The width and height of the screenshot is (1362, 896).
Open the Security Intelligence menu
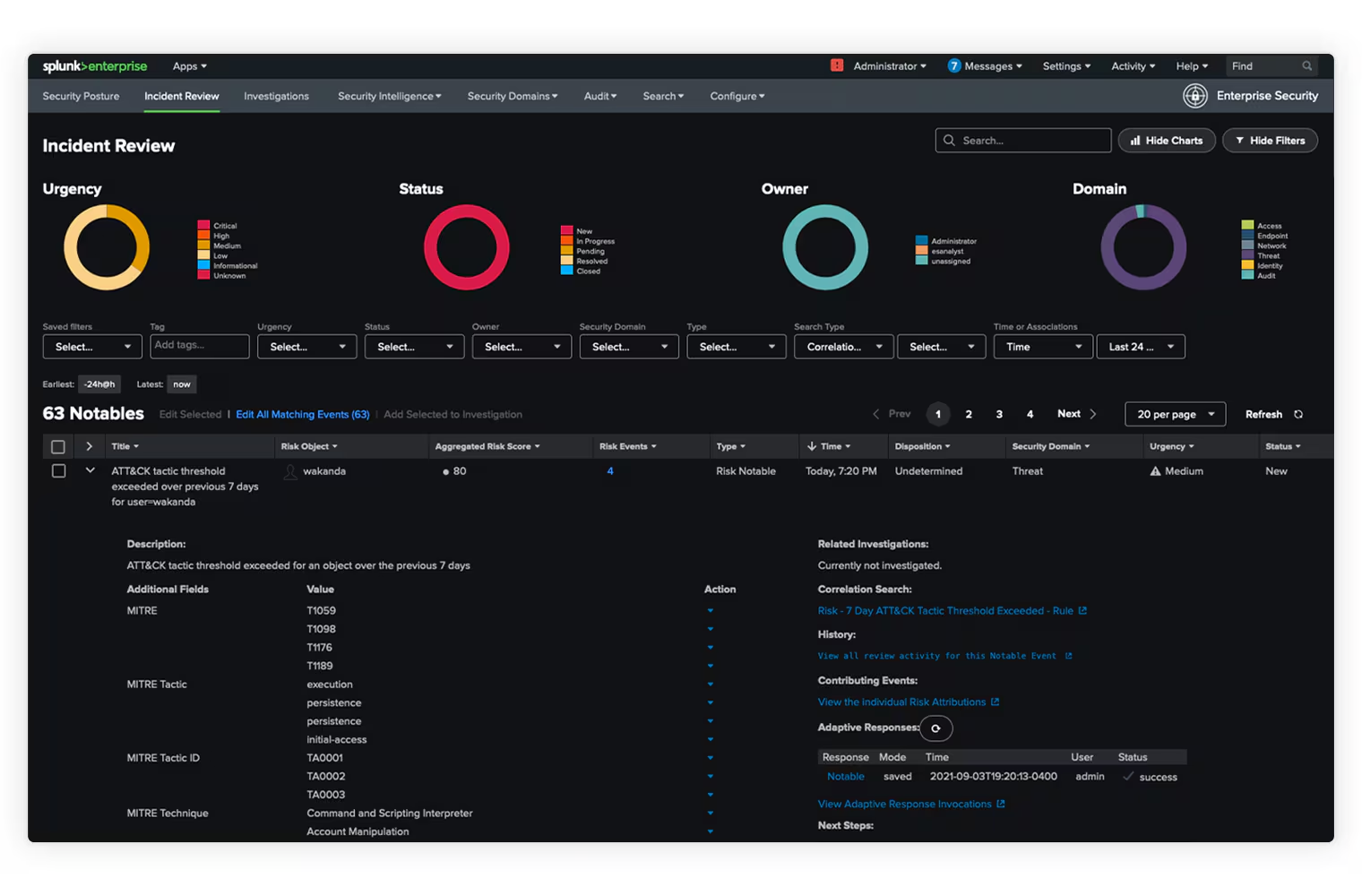389,97
